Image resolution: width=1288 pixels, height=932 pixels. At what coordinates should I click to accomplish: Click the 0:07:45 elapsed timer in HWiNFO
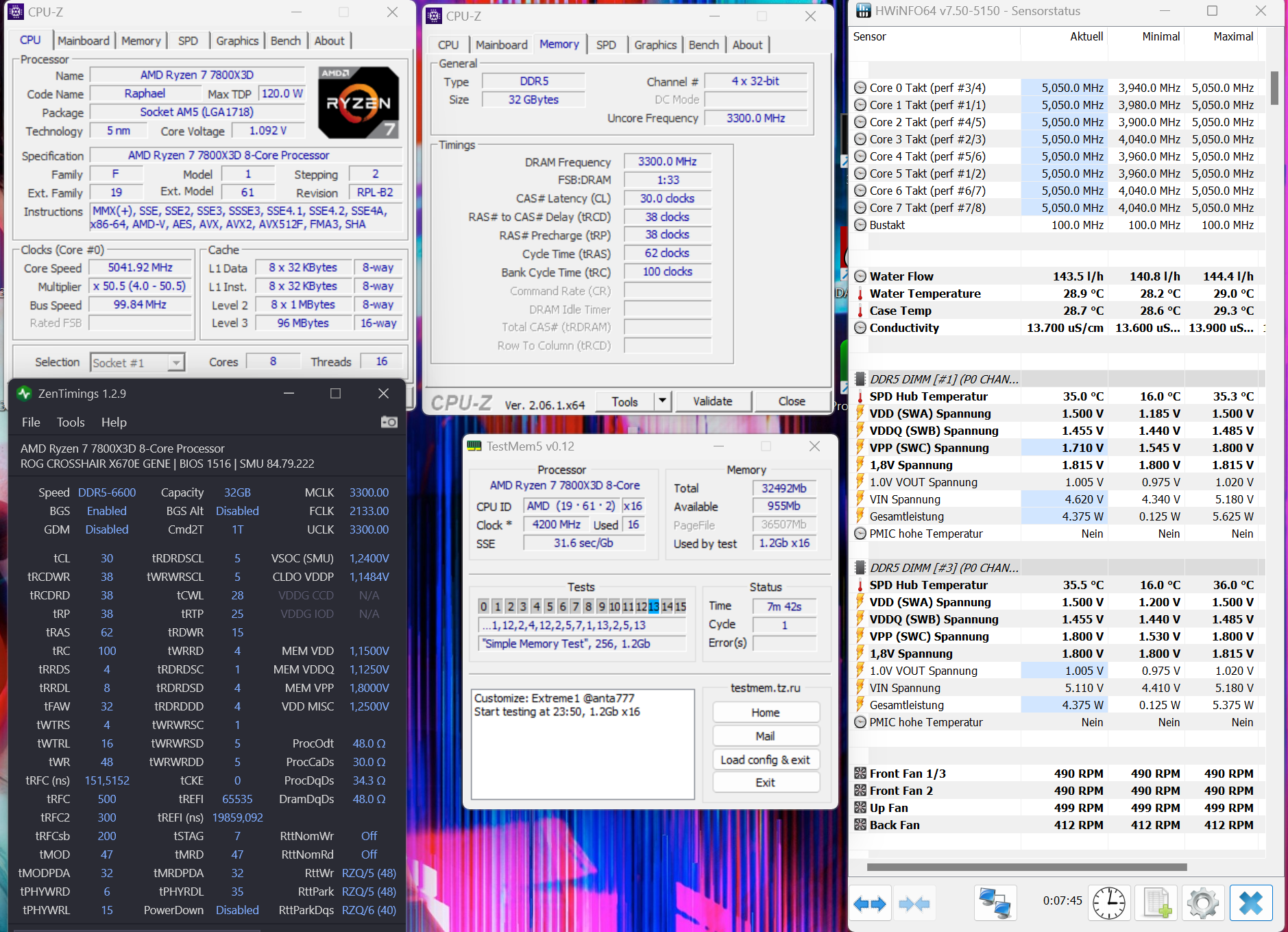[1062, 900]
